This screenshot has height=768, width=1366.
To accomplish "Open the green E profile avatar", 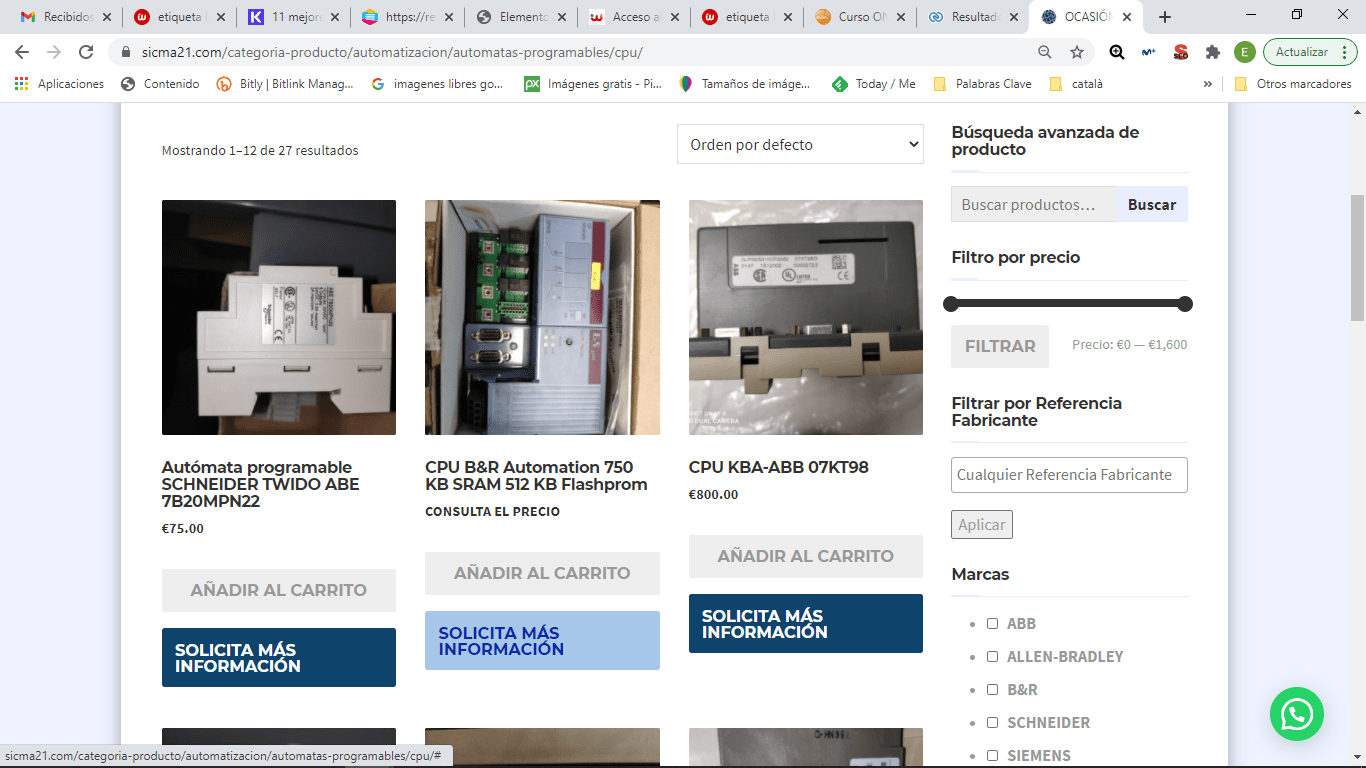I will 1244,52.
